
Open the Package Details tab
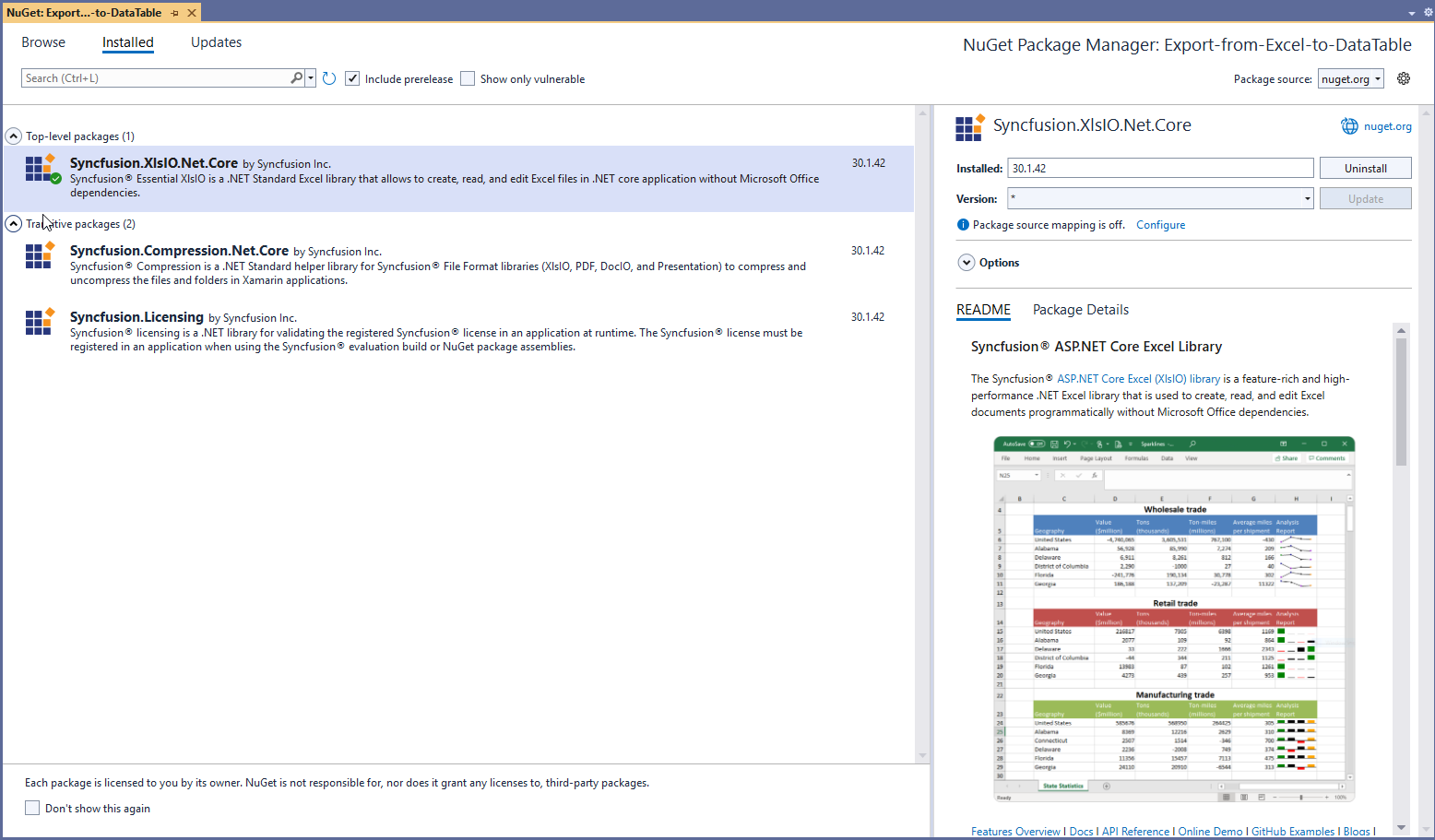pyautogui.click(x=1080, y=310)
